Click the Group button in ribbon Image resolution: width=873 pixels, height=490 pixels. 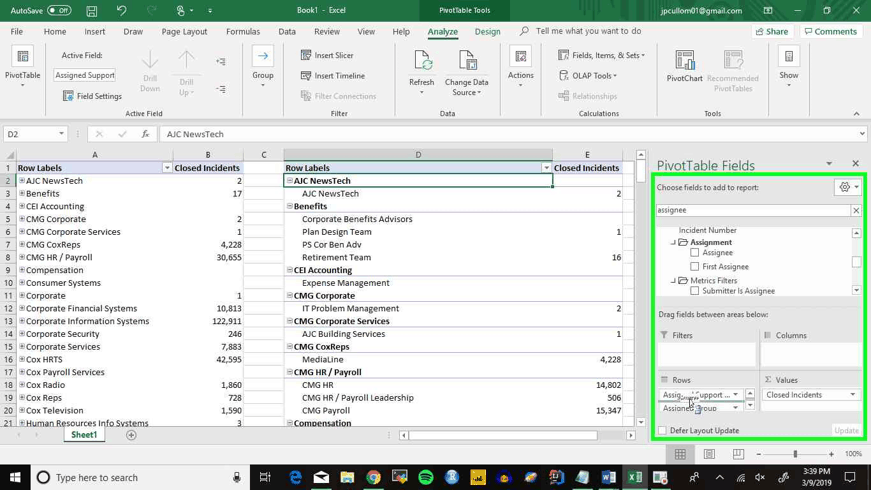(263, 67)
